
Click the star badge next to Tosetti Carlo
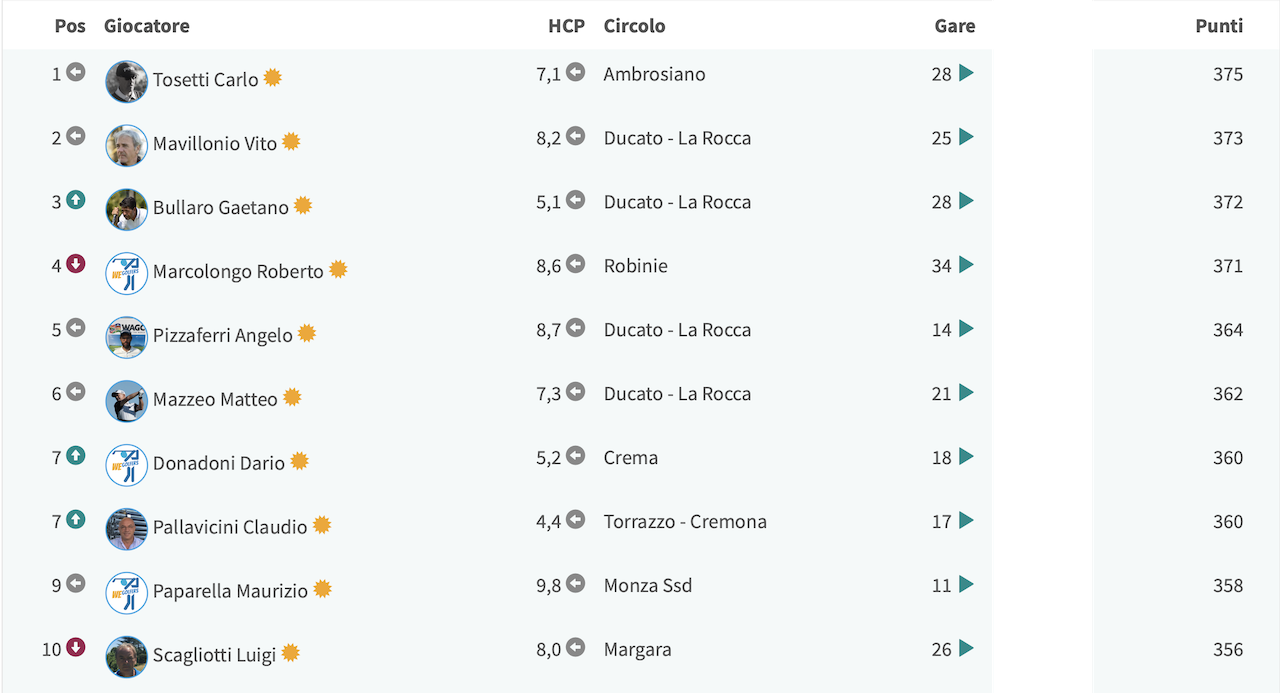272,78
